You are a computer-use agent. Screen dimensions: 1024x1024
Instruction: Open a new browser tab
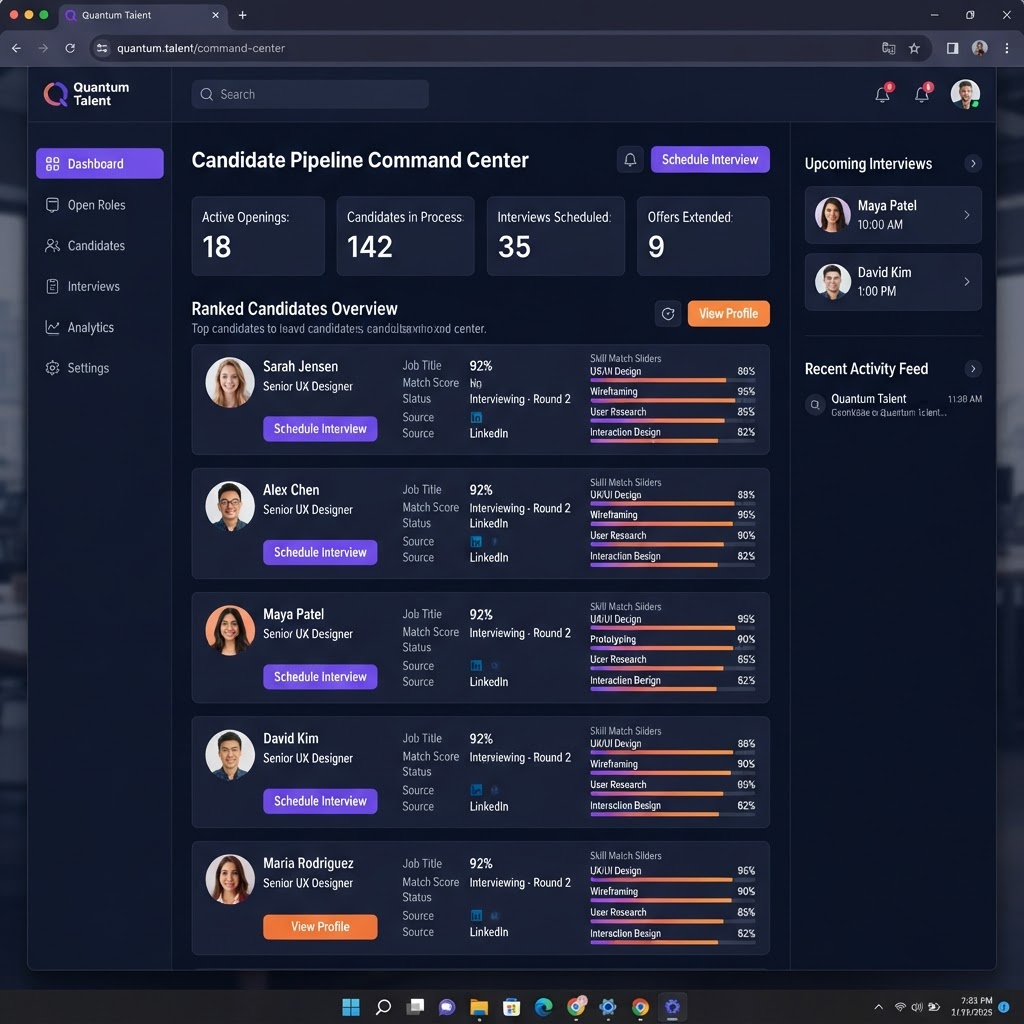click(242, 15)
